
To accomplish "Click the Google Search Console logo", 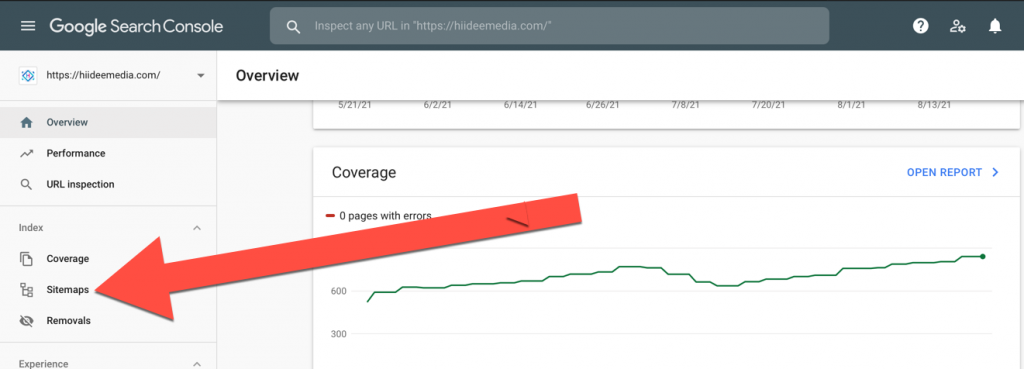I will click(136, 26).
